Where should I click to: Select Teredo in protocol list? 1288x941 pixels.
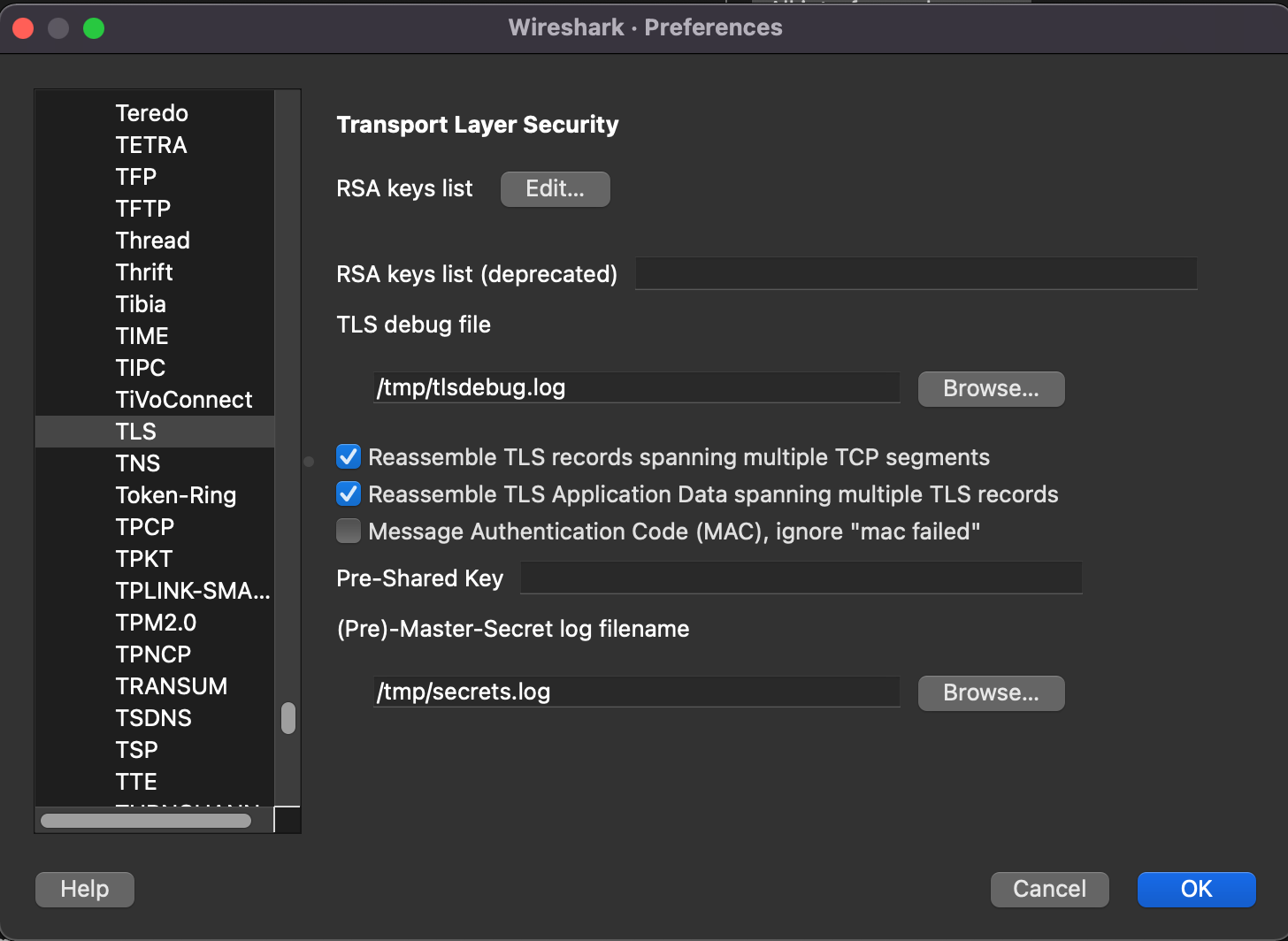pos(155,113)
